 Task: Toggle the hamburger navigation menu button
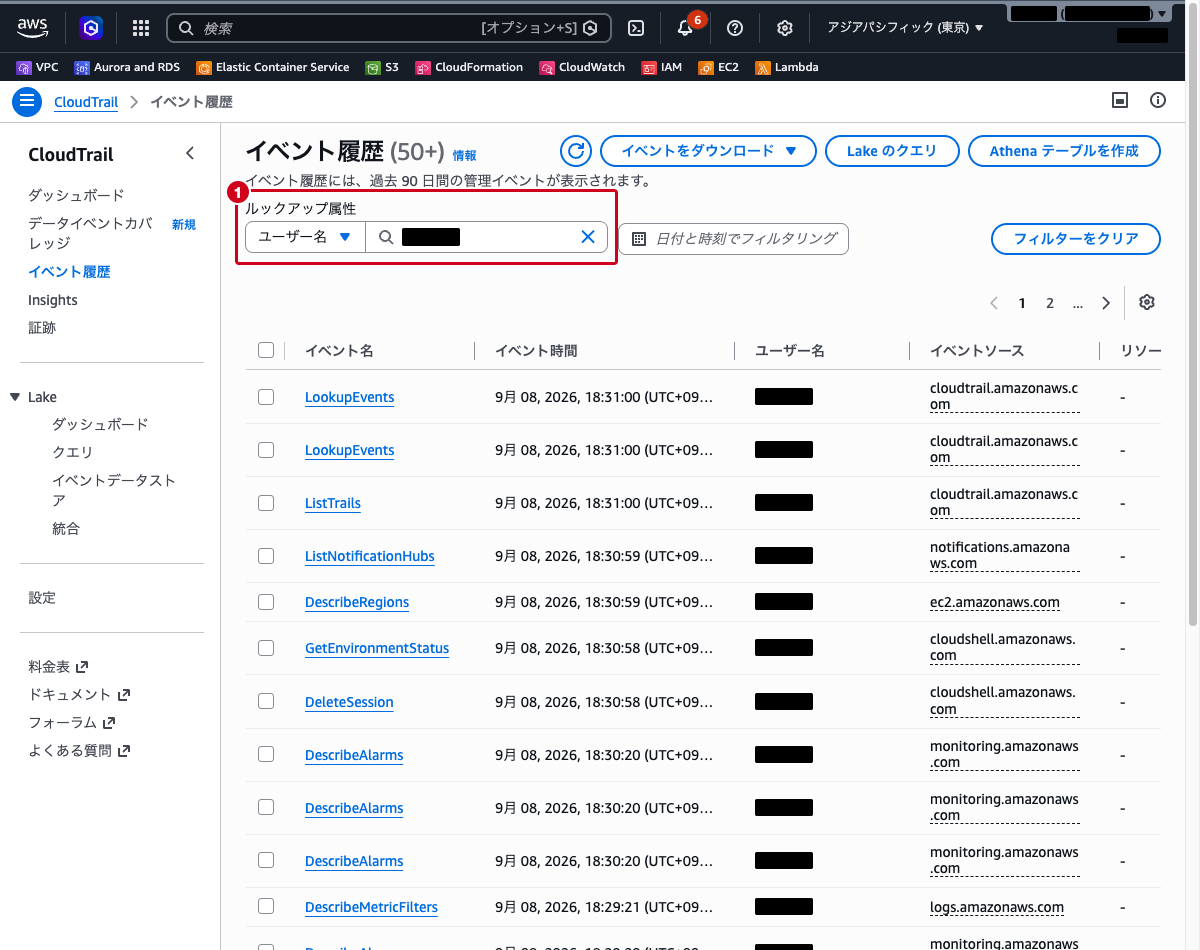pos(26,101)
